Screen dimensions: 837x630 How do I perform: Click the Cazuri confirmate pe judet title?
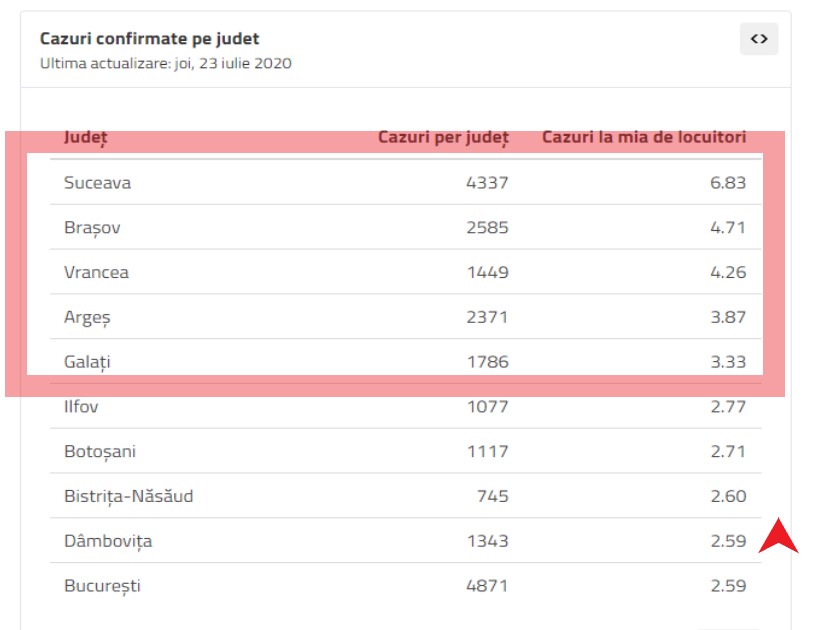click(x=150, y=39)
